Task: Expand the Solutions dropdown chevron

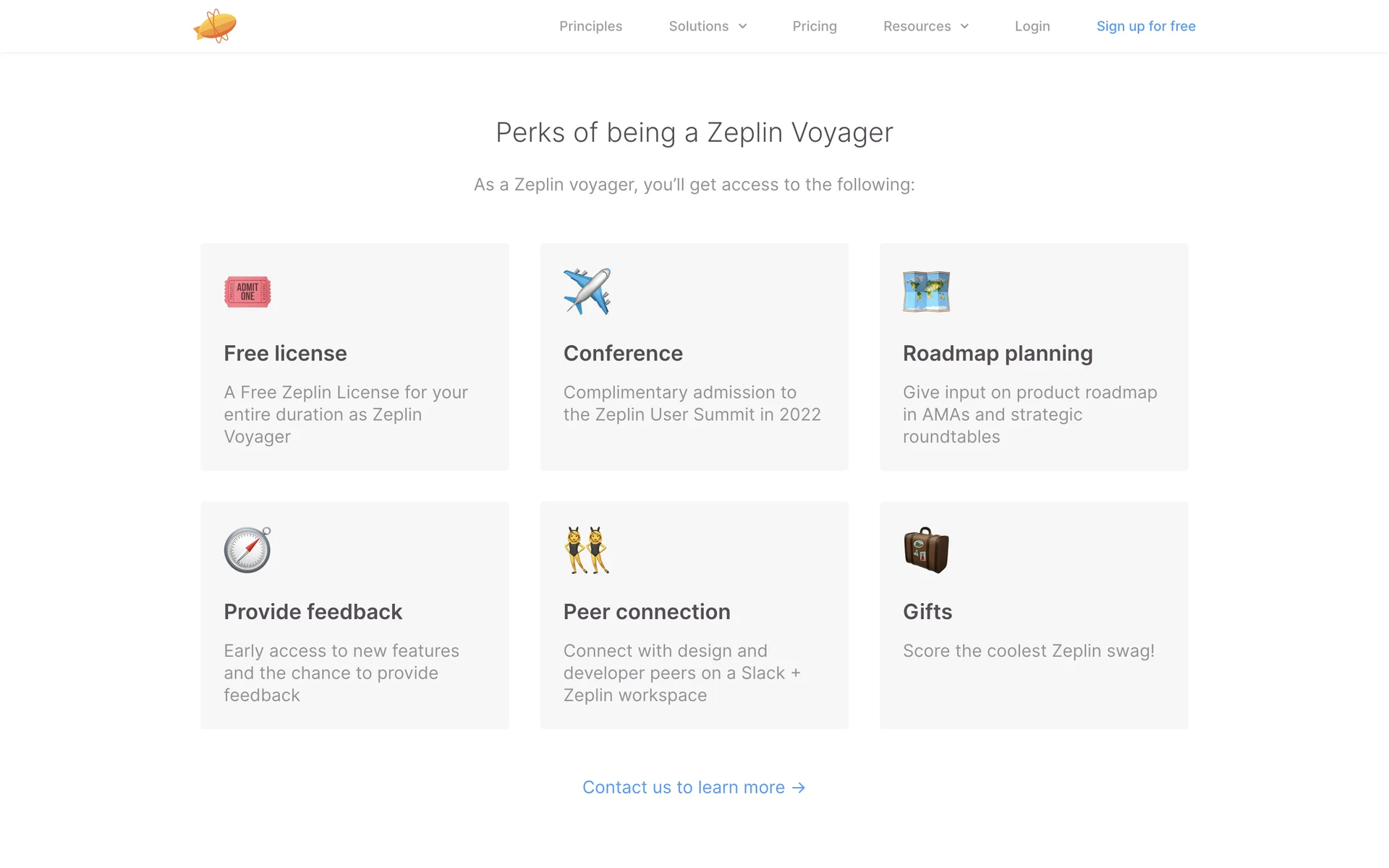Action: (743, 26)
